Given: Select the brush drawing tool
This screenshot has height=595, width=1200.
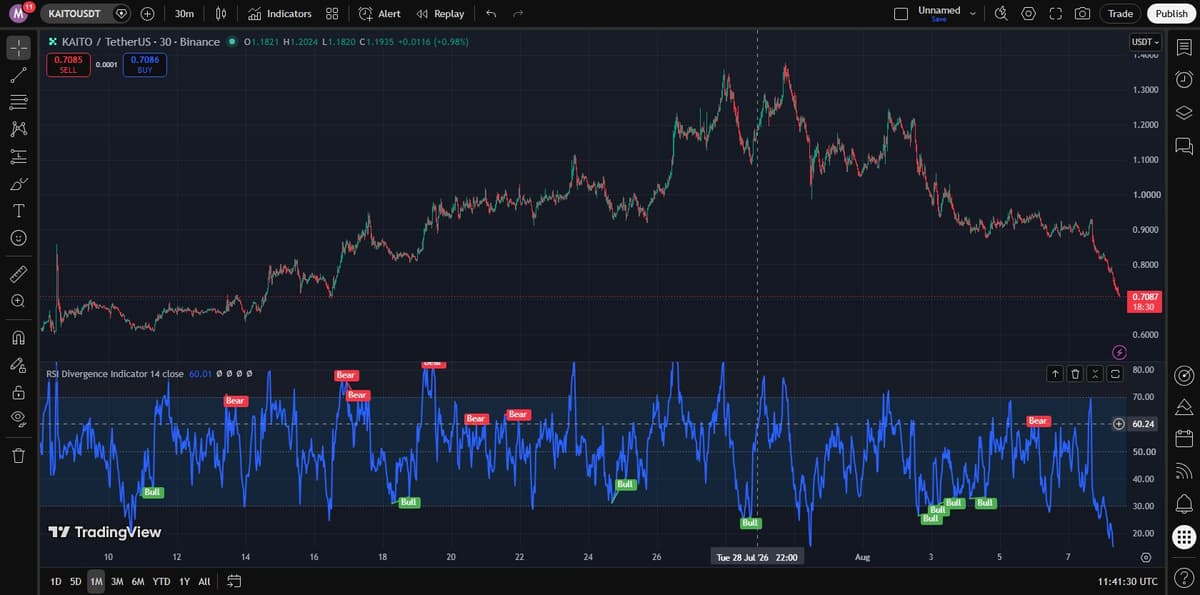Looking at the screenshot, I should pyautogui.click(x=18, y=184).
